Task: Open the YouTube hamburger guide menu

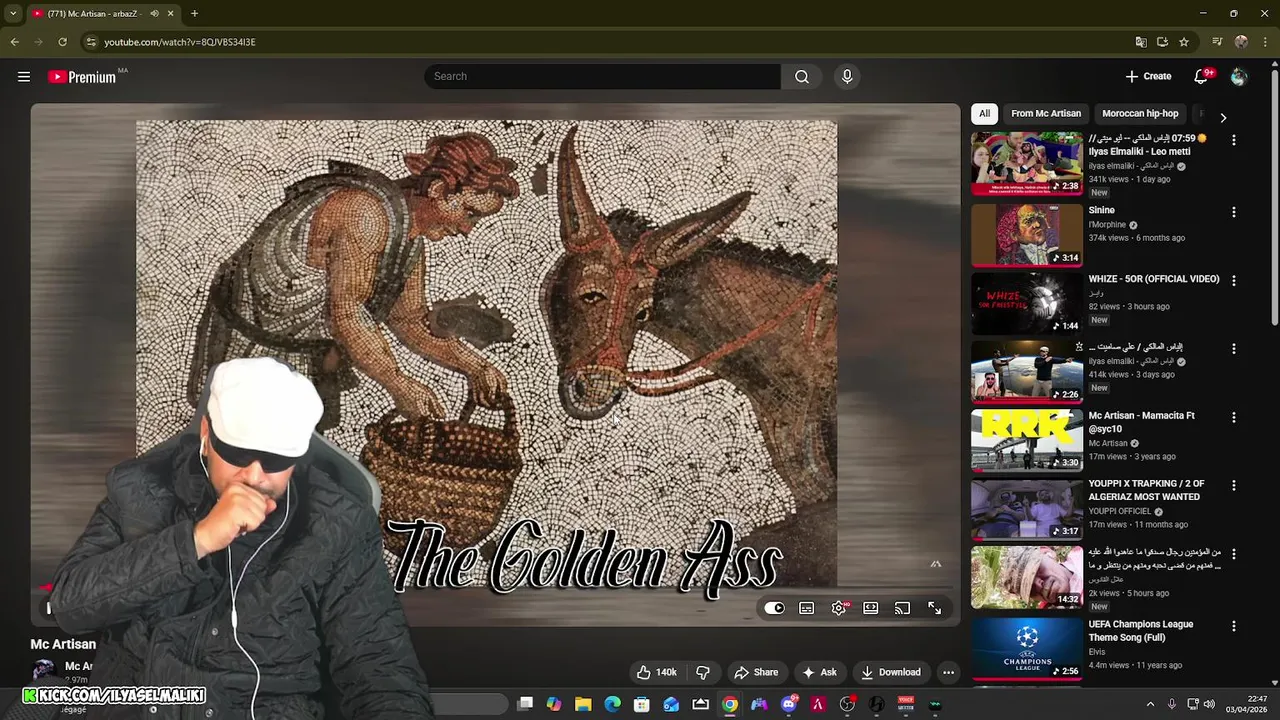Action: [24, 77]
